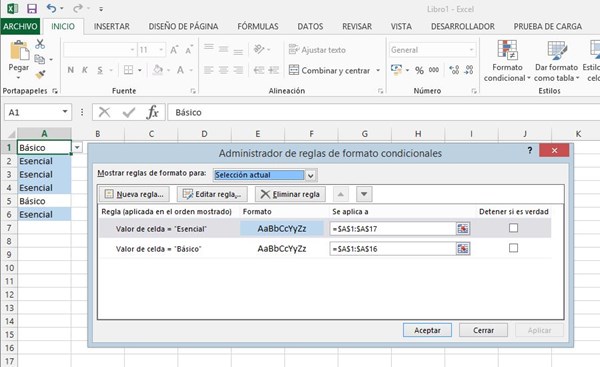Increase indent in Alineación group
This screenshot has width=600, height=367.
click(274, 70)
